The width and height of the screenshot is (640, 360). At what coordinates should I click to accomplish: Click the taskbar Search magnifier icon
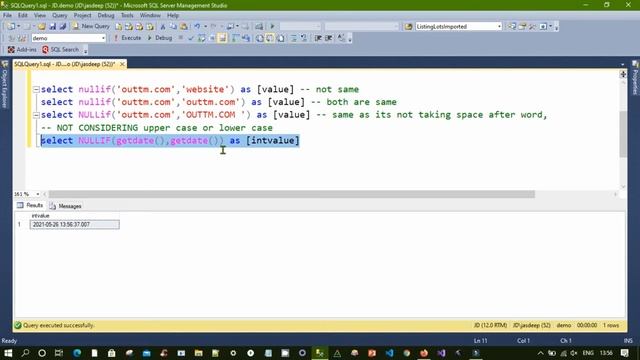25,353
